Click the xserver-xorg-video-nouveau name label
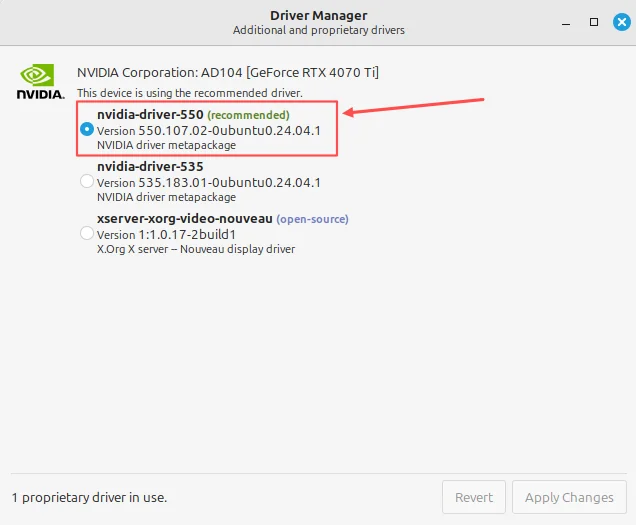This screenshot has height=525, width=636. point(185,219)
